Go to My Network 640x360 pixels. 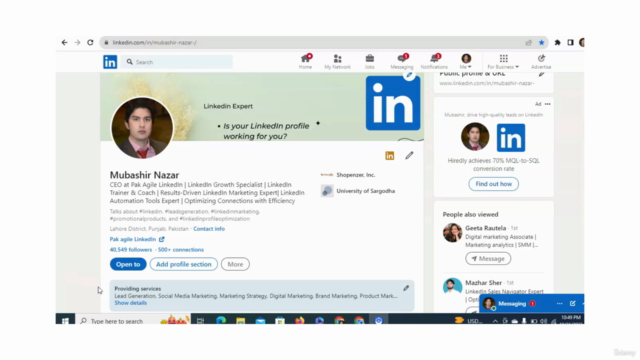click(x=338, y=62)
